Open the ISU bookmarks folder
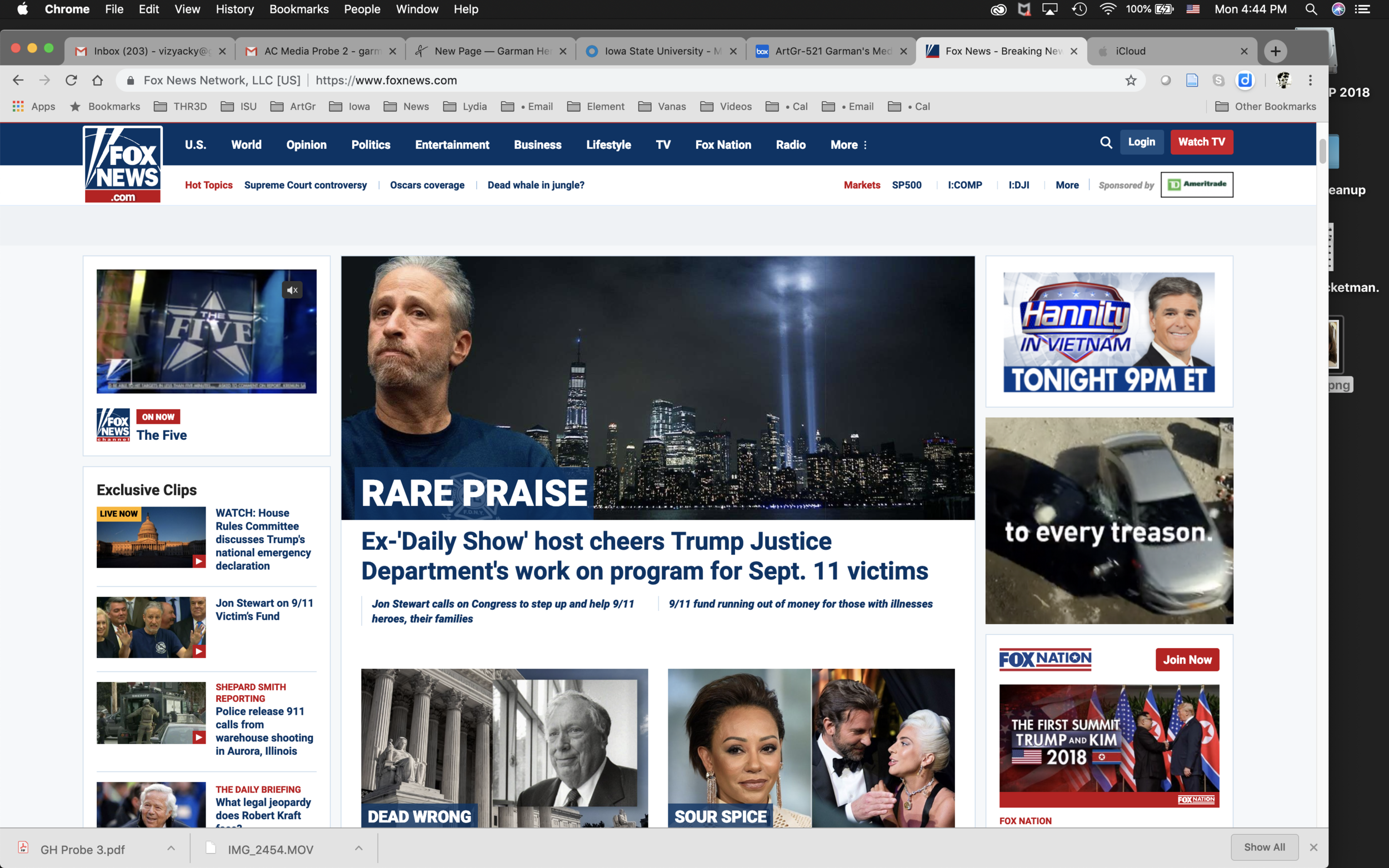This screenshot has width=1389, height=868. tap(239, 107)
